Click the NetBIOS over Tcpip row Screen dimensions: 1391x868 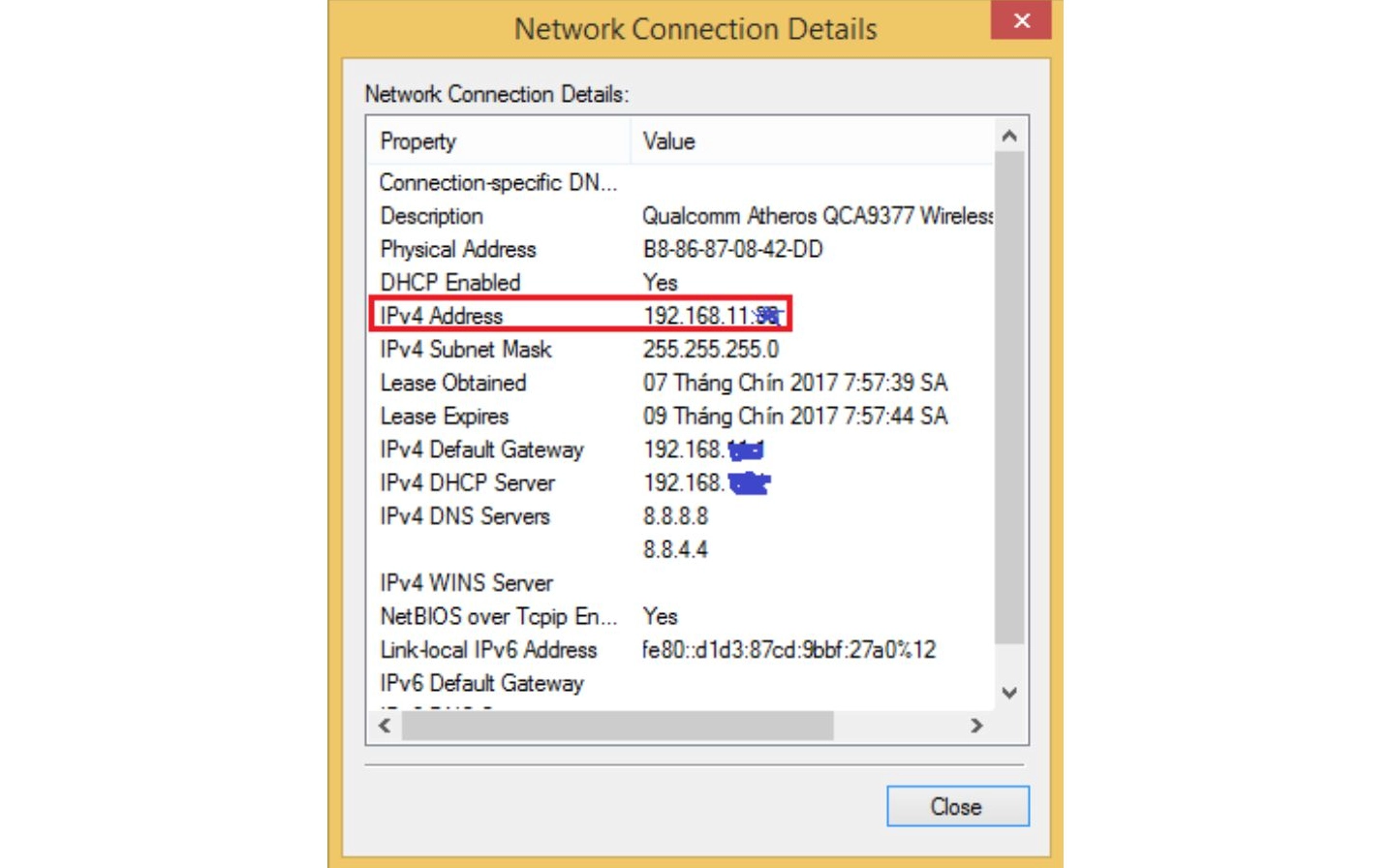coord(482,616)
